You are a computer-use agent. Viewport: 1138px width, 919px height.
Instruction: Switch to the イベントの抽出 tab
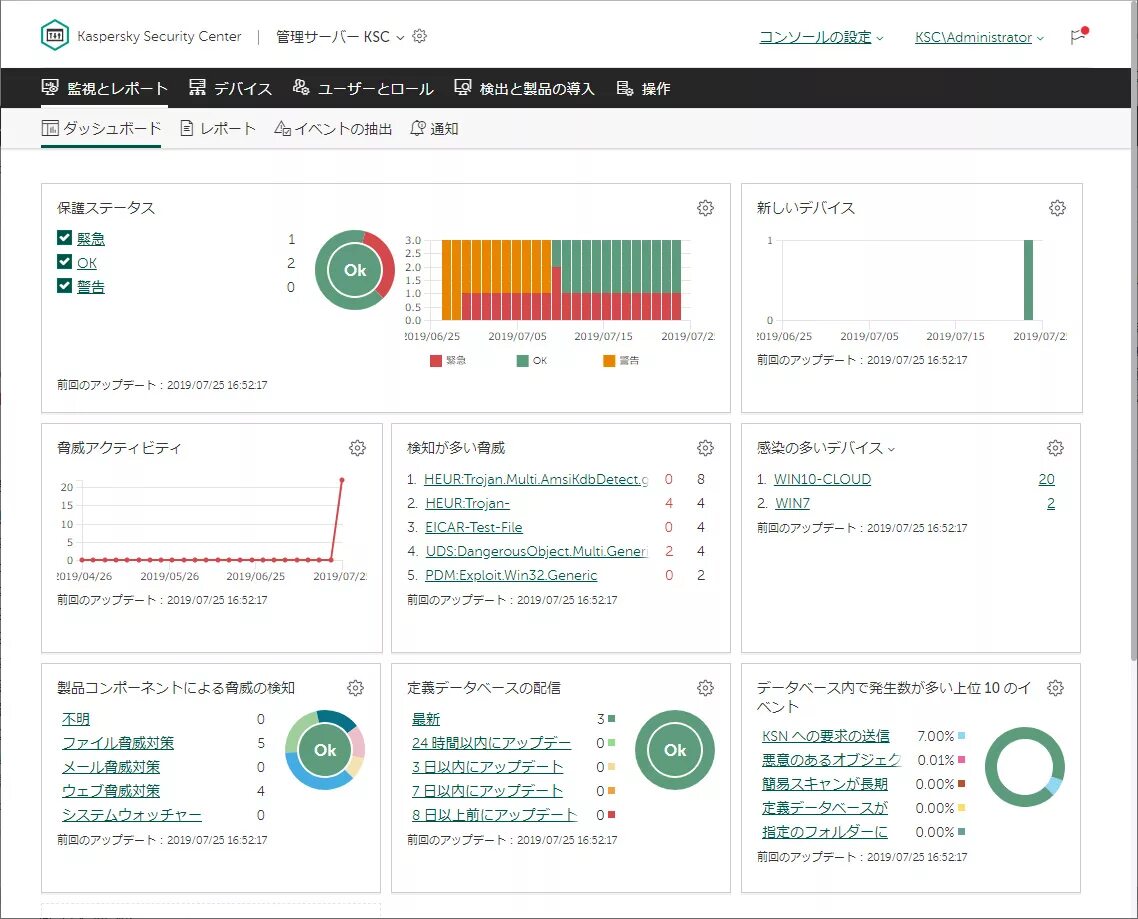pos(333,128)
